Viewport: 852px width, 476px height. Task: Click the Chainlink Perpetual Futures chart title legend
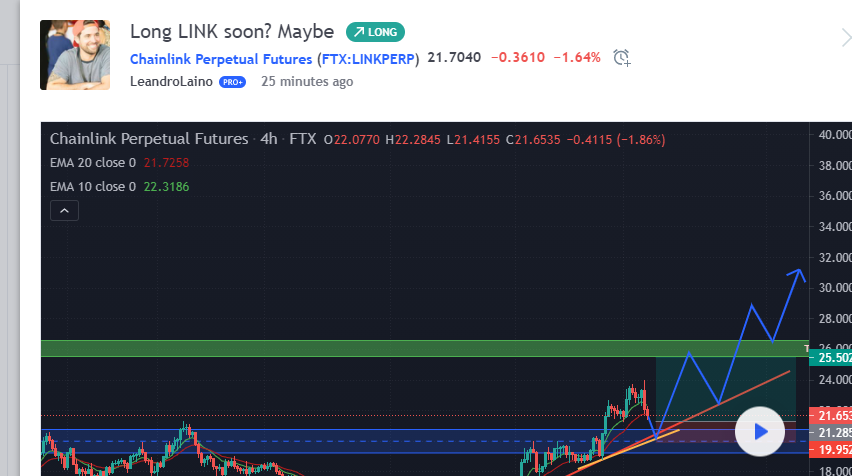149,139
